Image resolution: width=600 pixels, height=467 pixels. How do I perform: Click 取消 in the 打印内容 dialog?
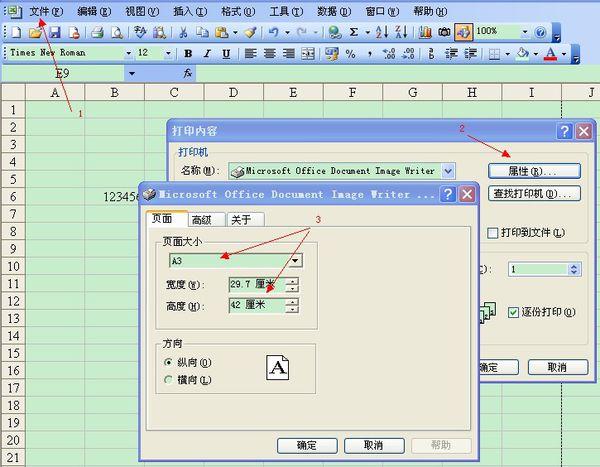[558, 367]
